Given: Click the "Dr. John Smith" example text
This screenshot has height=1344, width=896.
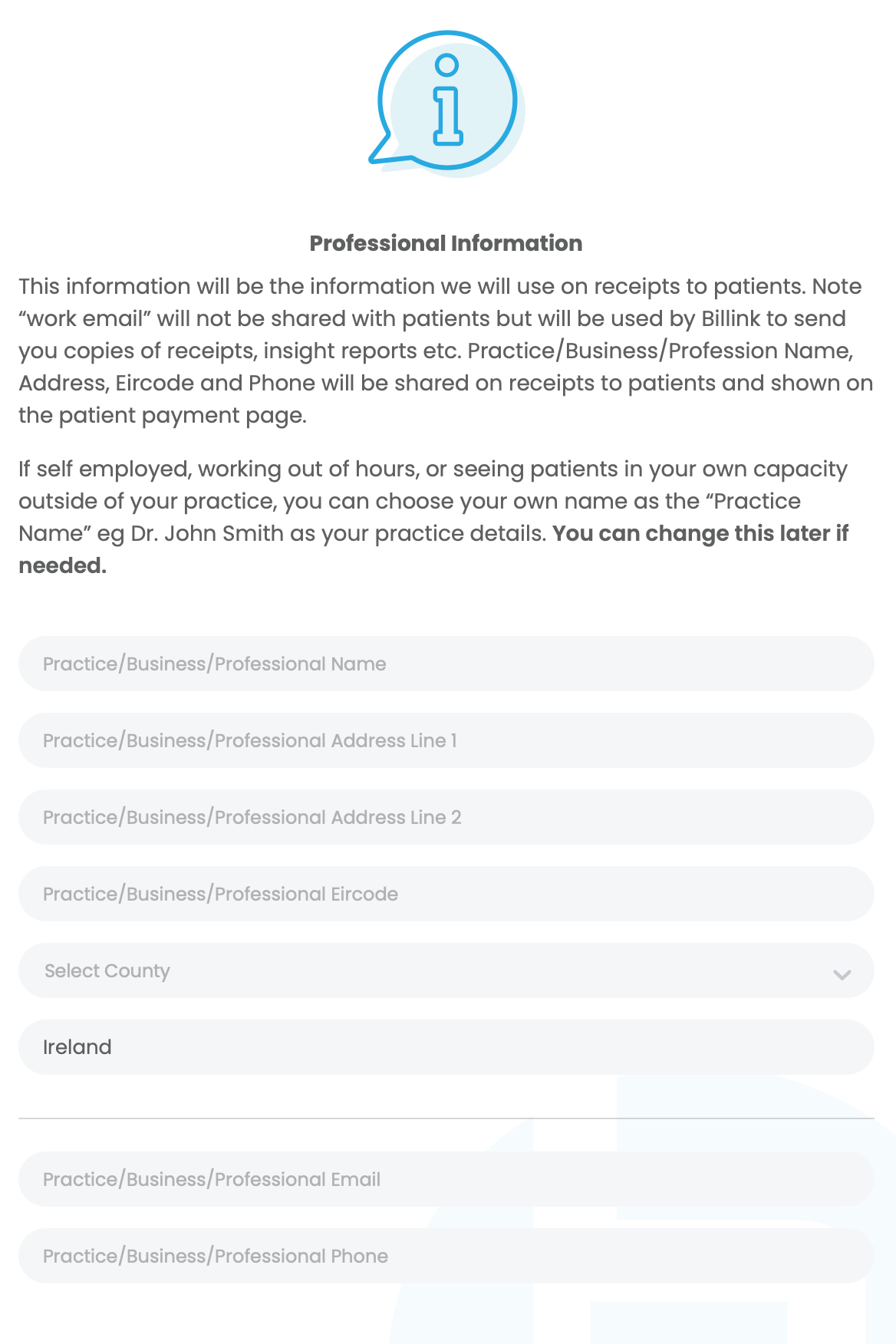Looking at the screenshot, I should point(207,533).
